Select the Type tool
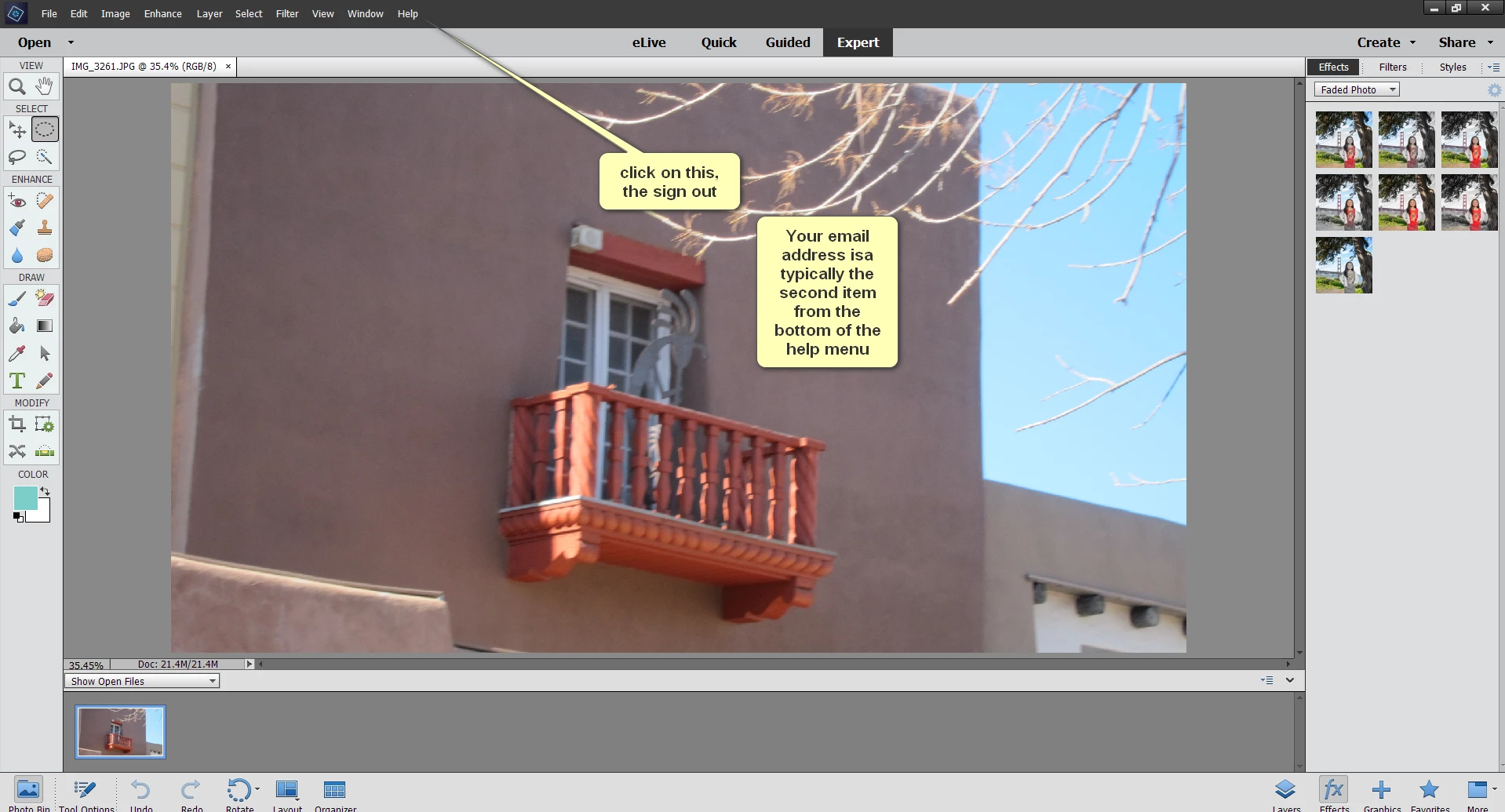 pos(17,381)
